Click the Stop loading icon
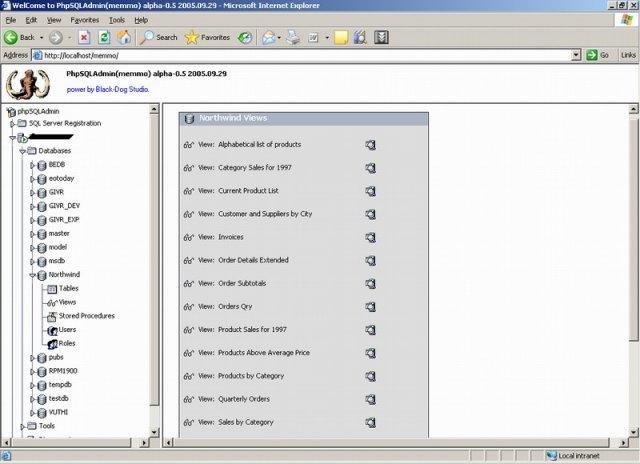Image resolution: width=640 pixels, height=464 pixels. (84, 38)
